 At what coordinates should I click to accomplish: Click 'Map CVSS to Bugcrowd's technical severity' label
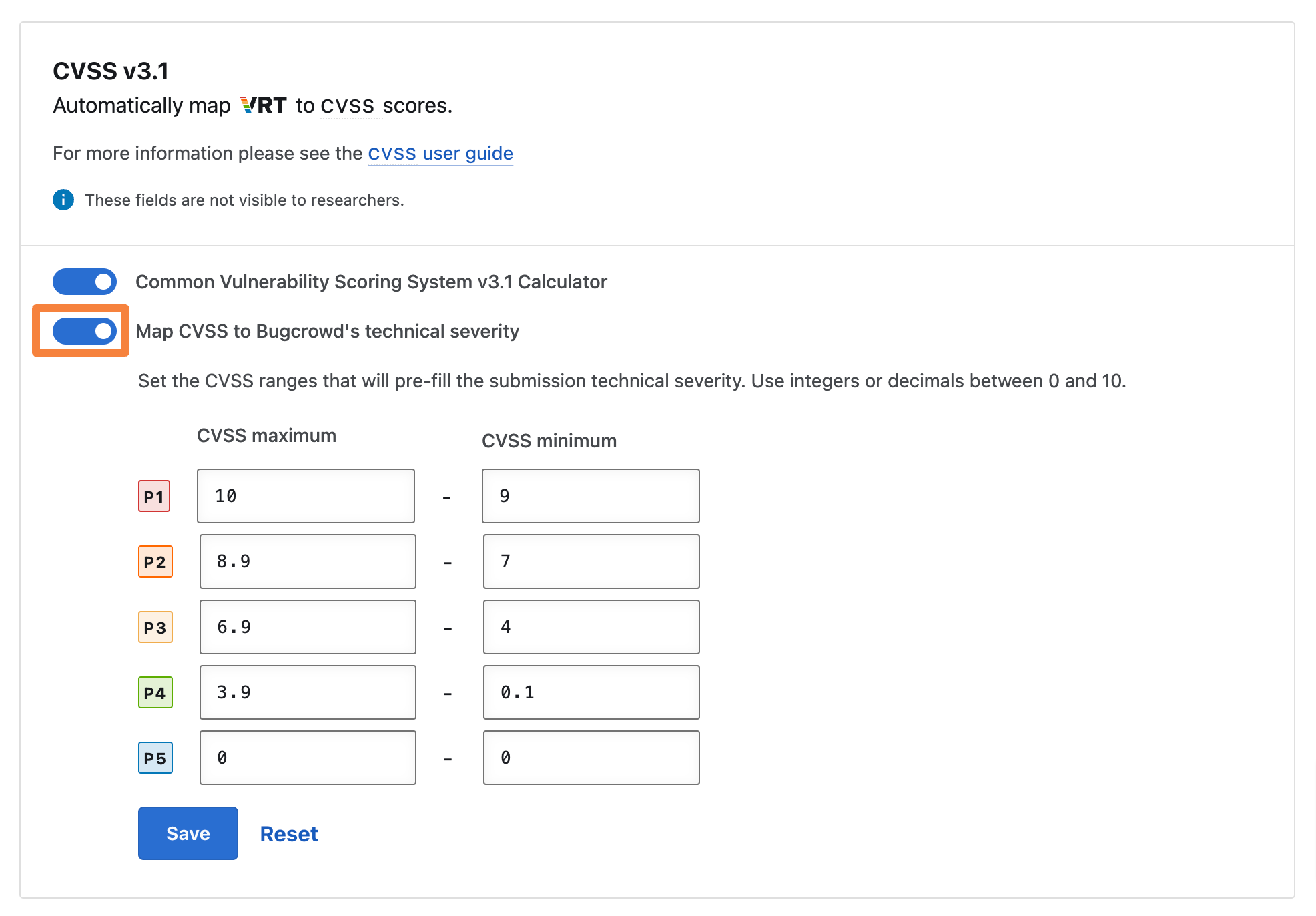pos(327,331)
